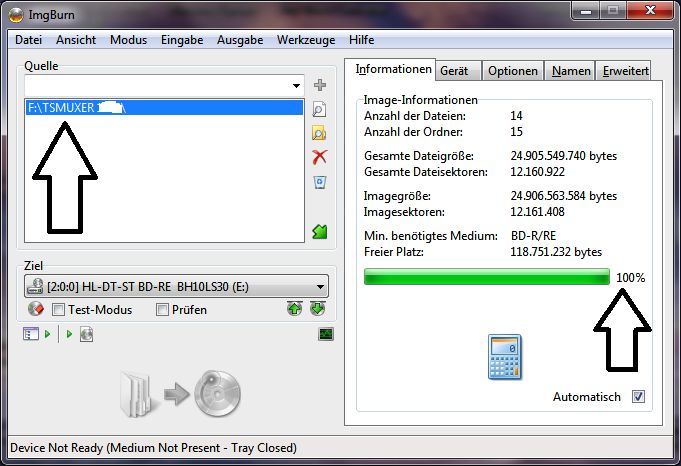Eject tray with green down arrow icon
This screenshot has width=681, height=466.
(x=318, y=309)
